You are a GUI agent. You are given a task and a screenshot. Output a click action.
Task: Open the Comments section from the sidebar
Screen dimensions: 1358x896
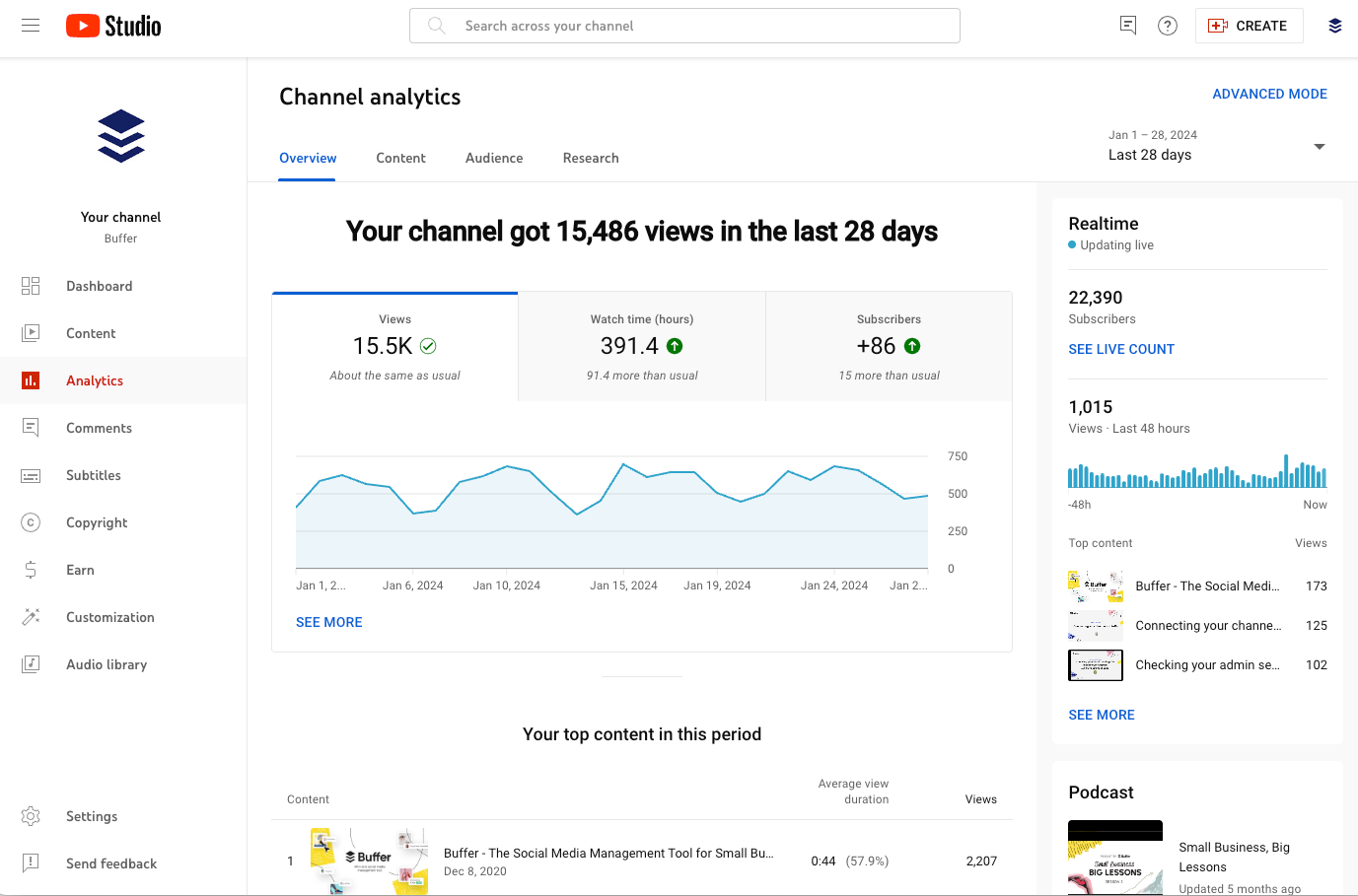tap(30, 428)
